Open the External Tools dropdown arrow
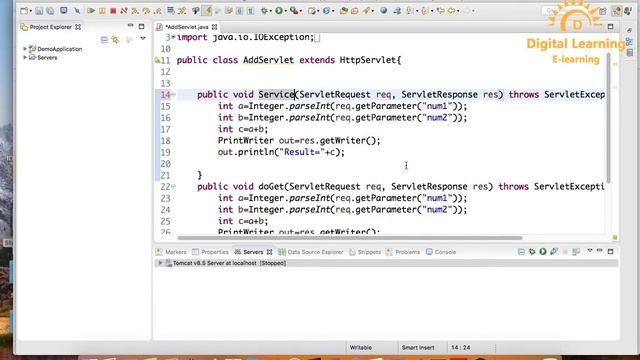The width and height of the screenshot is (640, 360). coord(301,11)
